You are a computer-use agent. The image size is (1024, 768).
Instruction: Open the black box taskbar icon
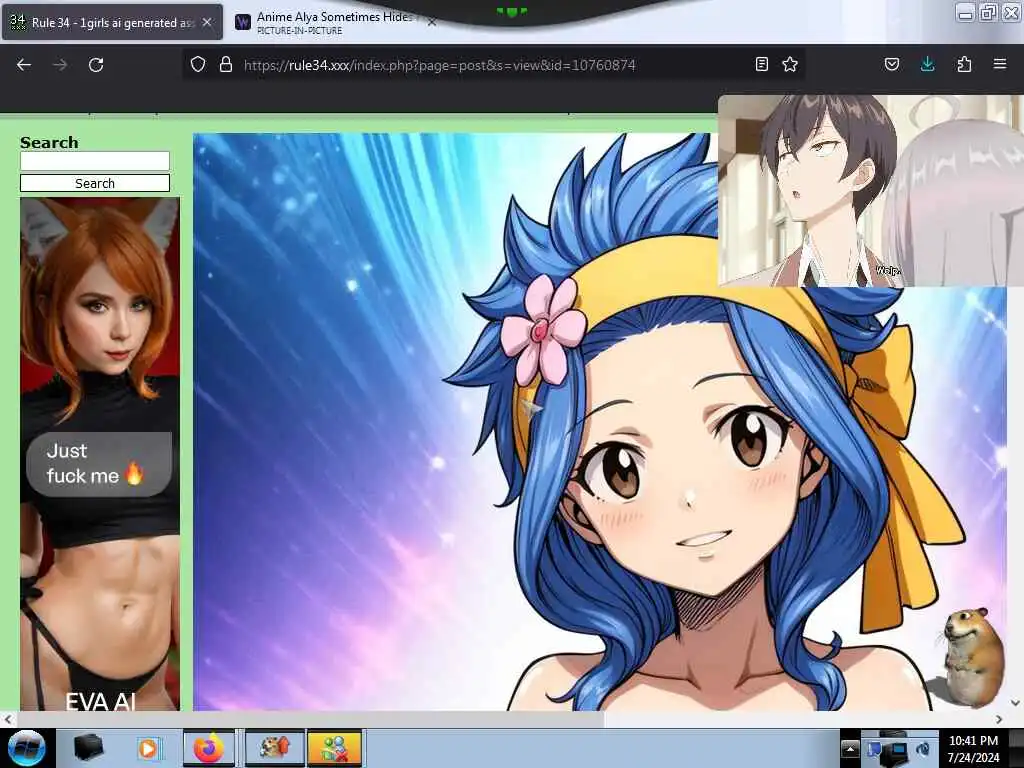click(88, 748)
